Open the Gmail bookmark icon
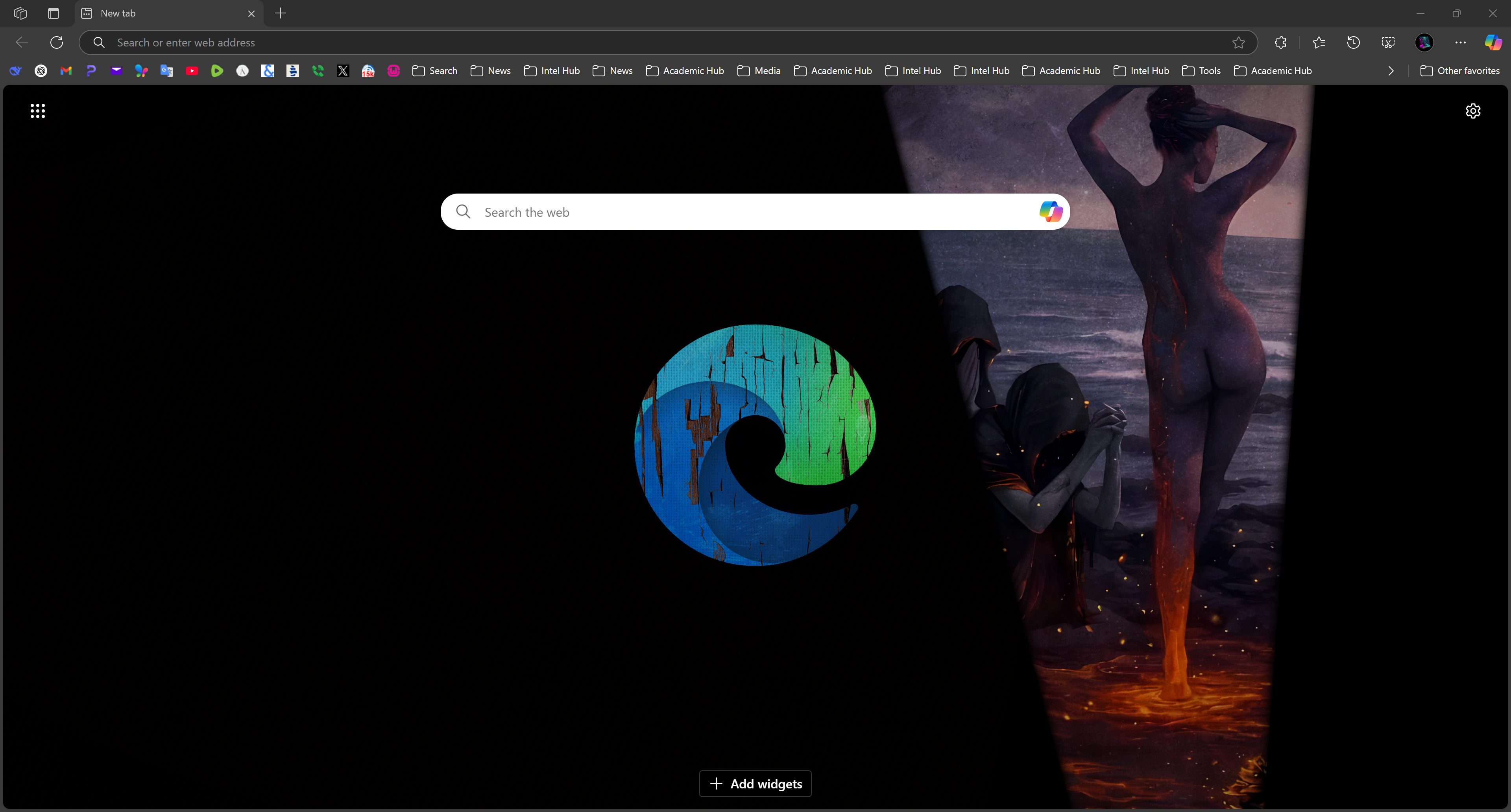Viewport: 1511px width, 812px height. coord(66,71)
